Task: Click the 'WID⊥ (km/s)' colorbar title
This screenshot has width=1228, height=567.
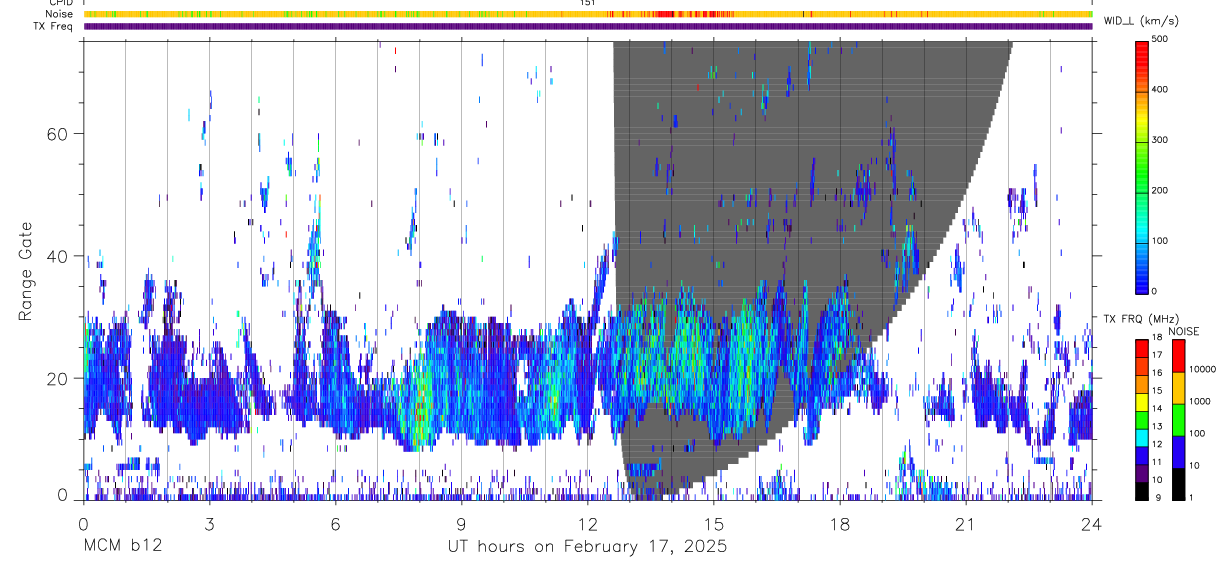Action: (x=1142, y=20)
